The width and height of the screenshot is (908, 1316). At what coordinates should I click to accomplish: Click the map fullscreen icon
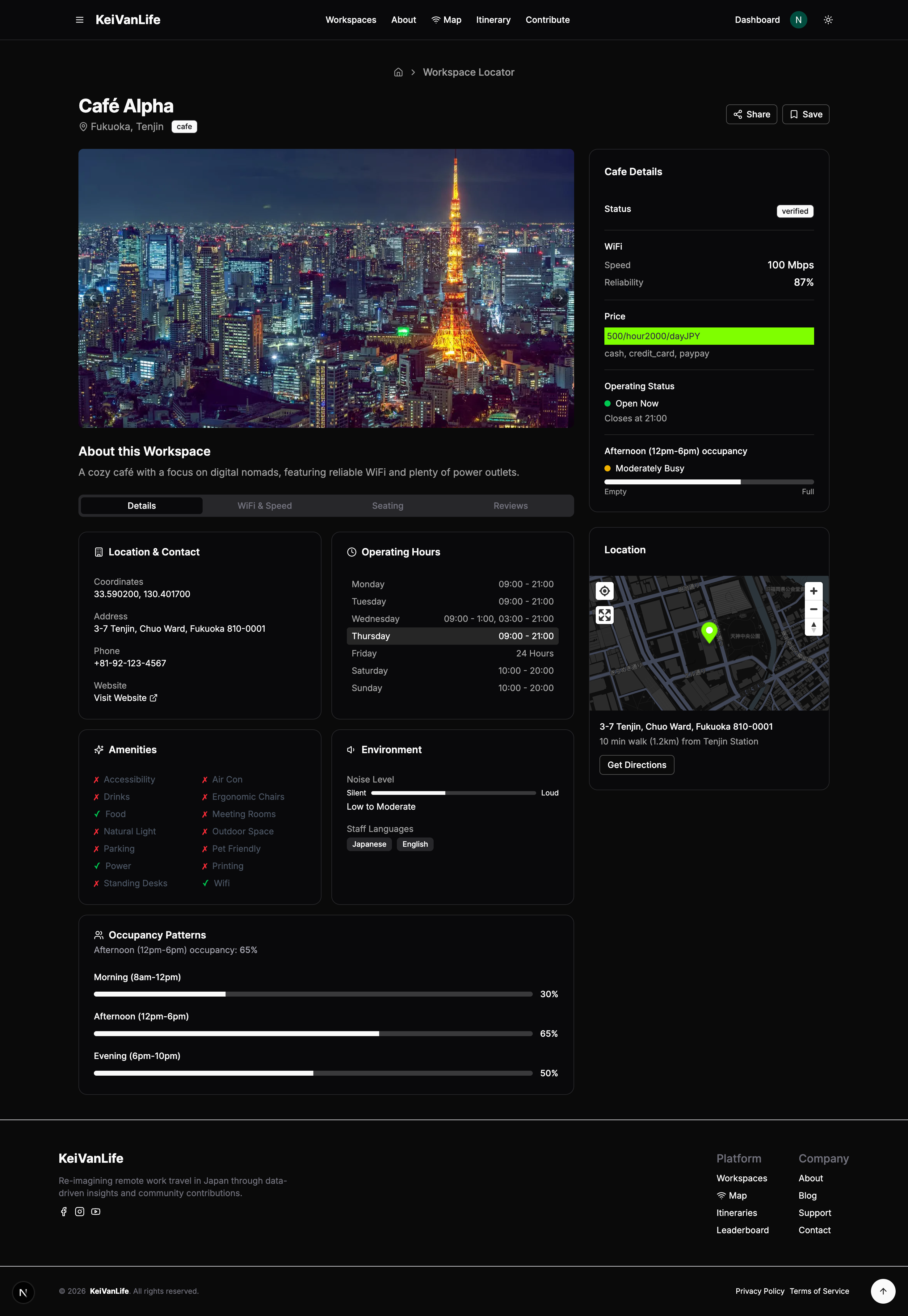[604, 615]
